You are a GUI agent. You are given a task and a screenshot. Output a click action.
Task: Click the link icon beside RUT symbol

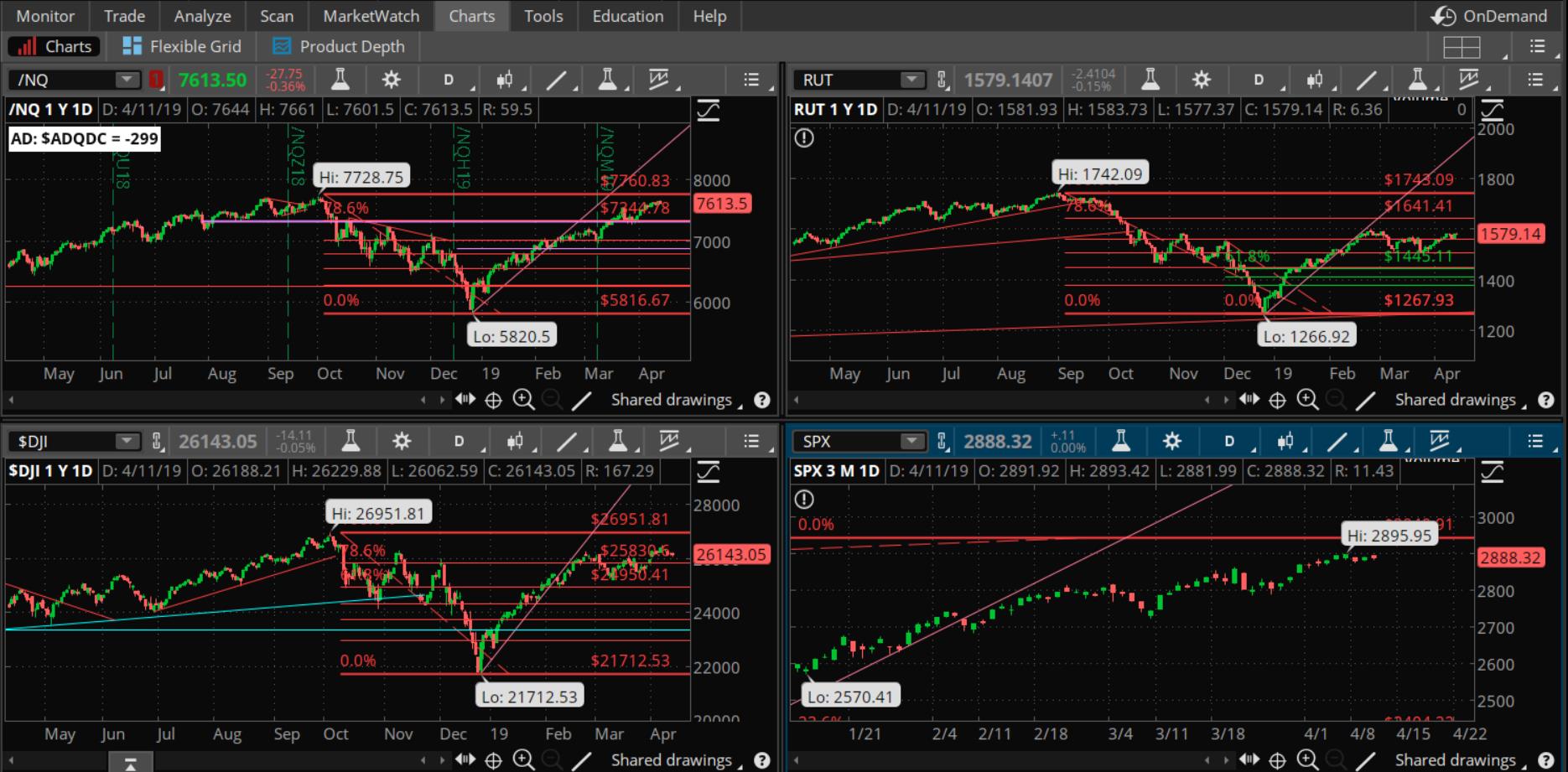(942, 80)
